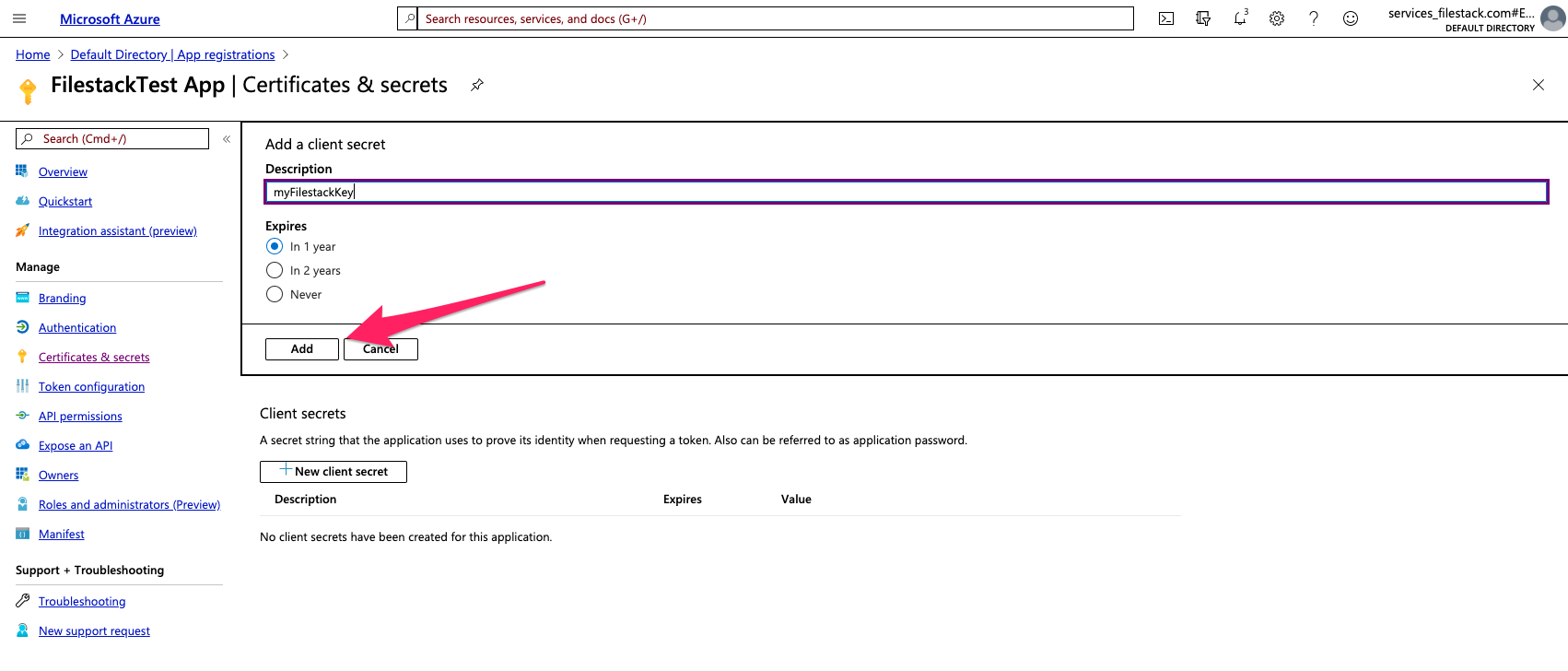Collapse the side menu with double chevron
1568x671 pixels.
click(x=227, y=139)
